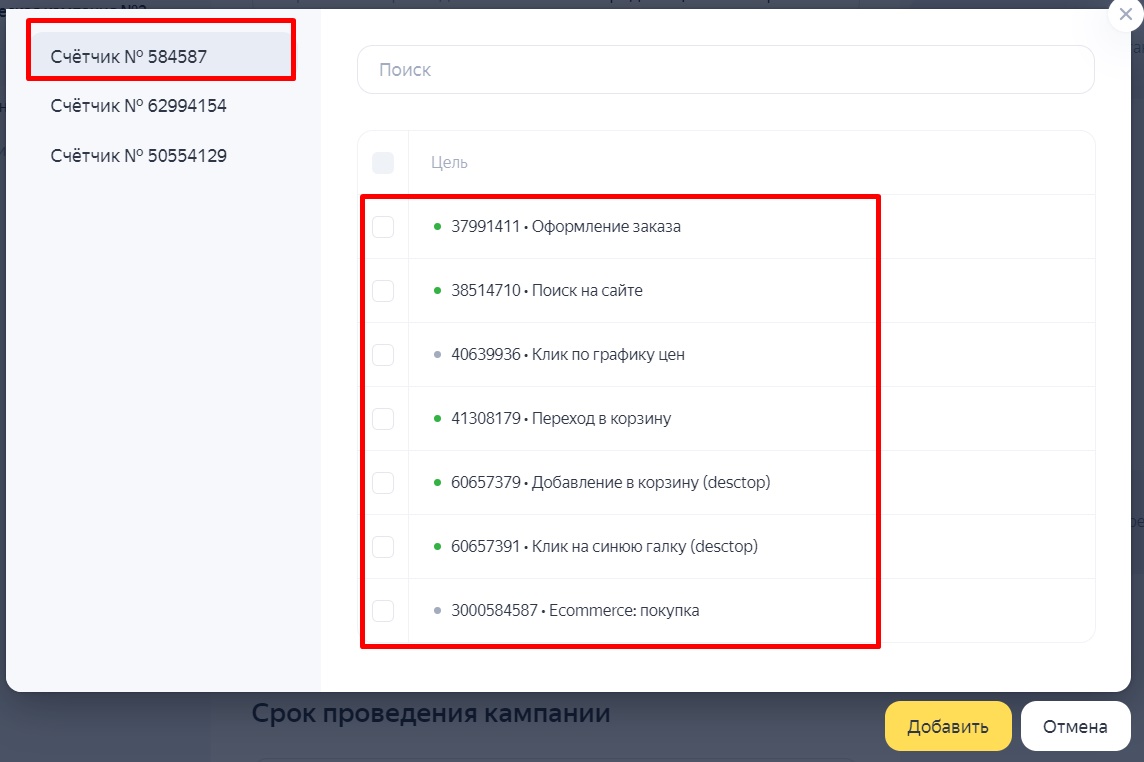The height and width of the screenshot is (762, 1144).
Task: Select checkbox for Переход в корзину
Action: 383,419
